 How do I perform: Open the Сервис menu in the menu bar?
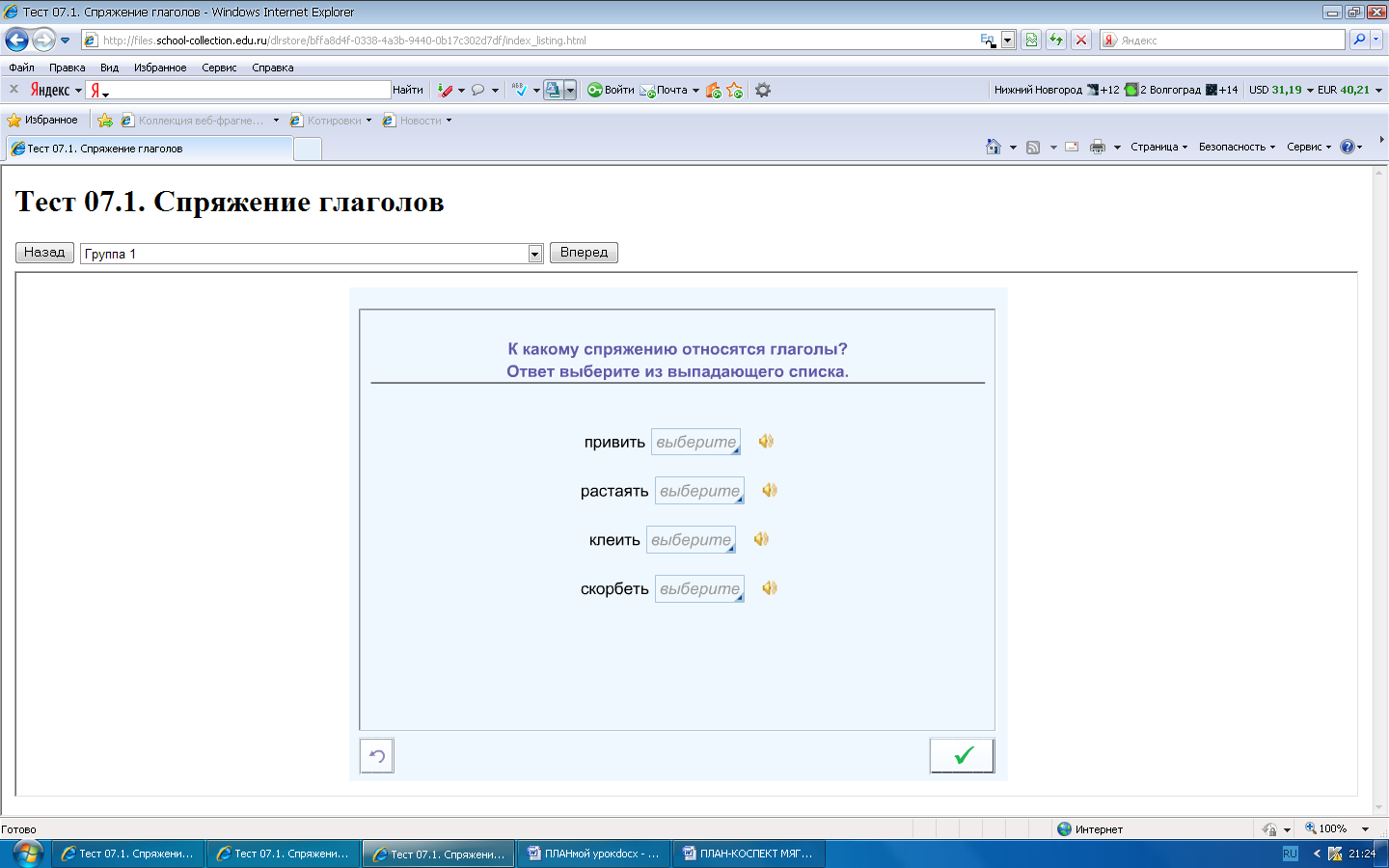click(219, 68)
